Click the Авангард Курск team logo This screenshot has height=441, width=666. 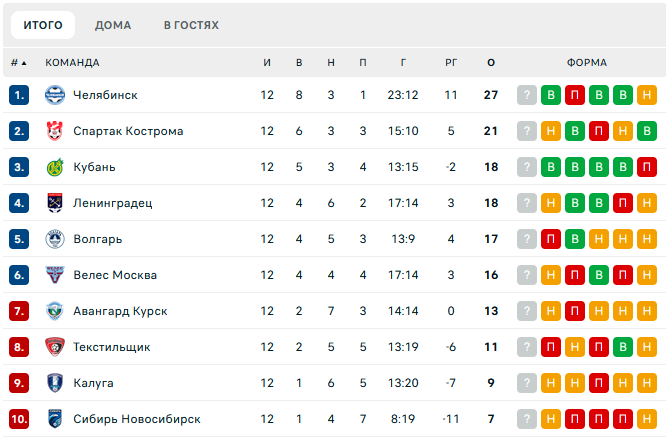pos(55,311)
